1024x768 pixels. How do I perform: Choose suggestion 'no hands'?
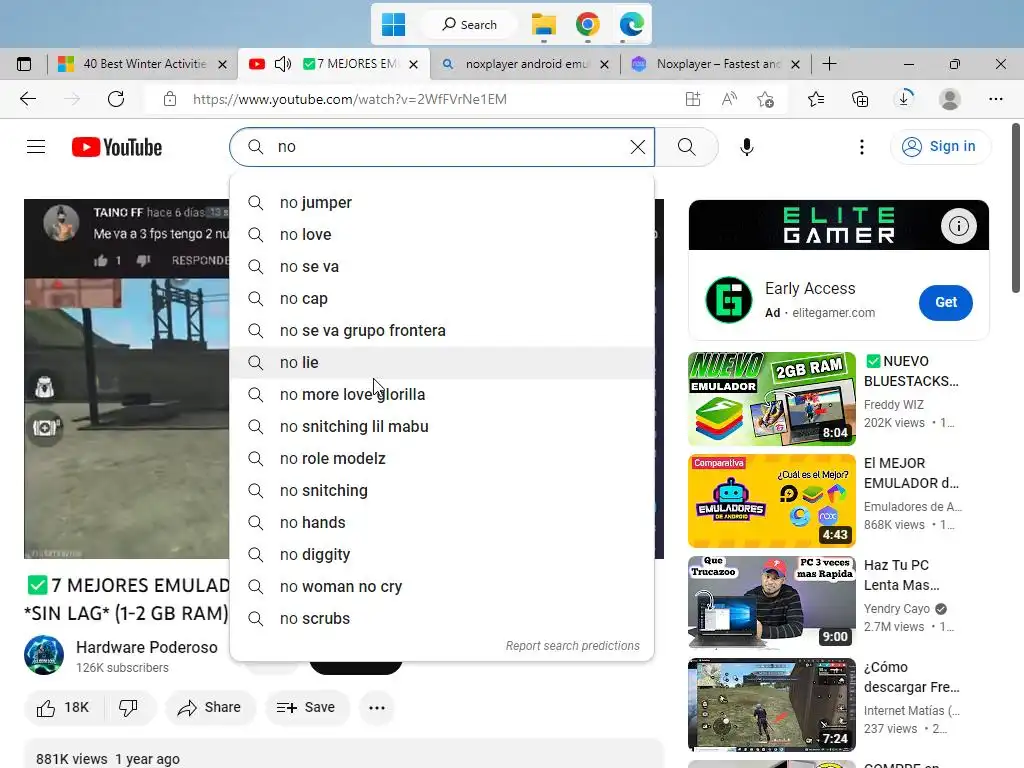(x=442, y=522)
